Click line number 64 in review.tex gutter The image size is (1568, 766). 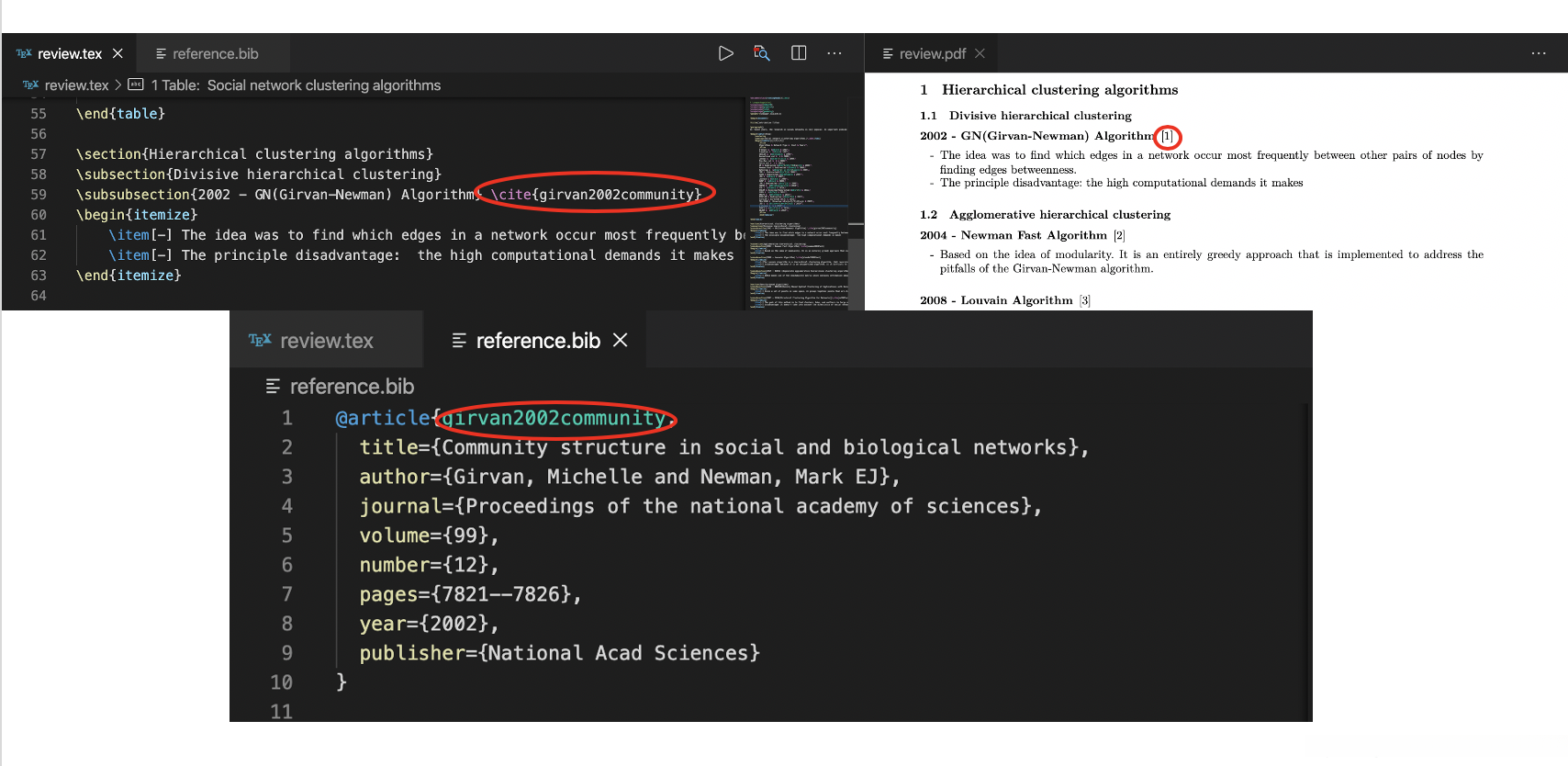point(39,296)
